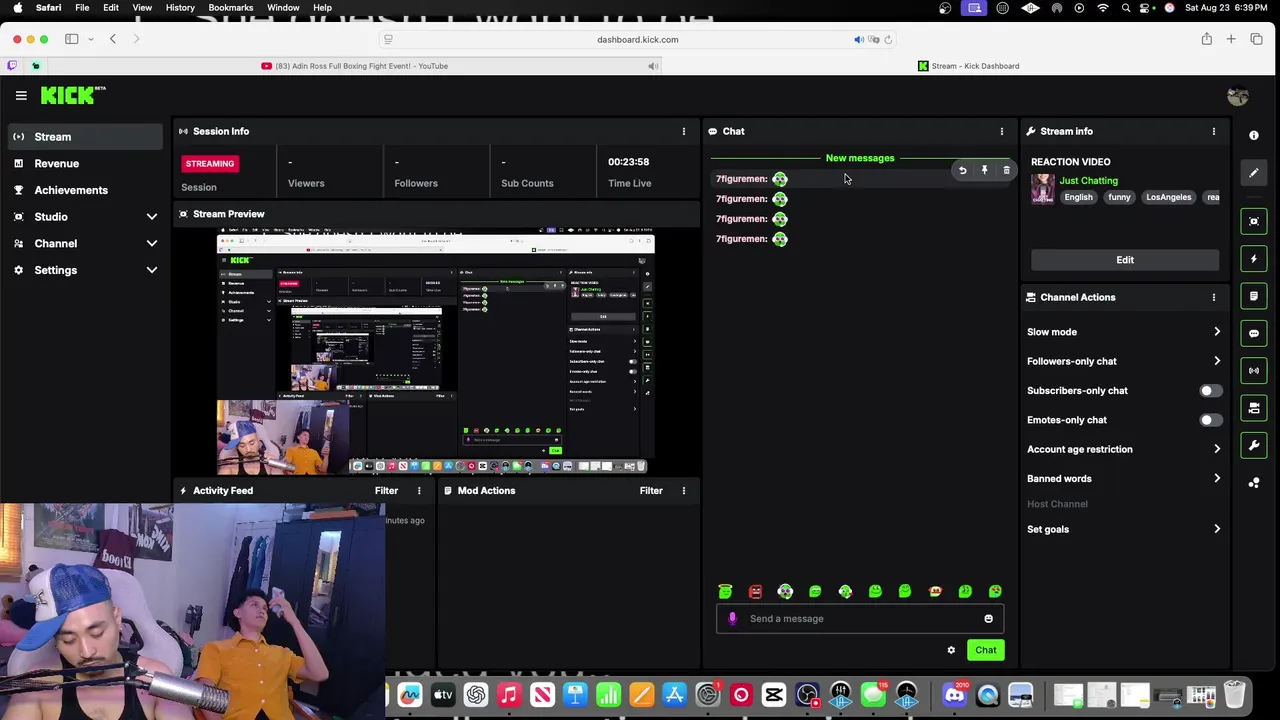Open Mod Actions Filter dropdown
The image size is (1280, 720).
(651, 491)
